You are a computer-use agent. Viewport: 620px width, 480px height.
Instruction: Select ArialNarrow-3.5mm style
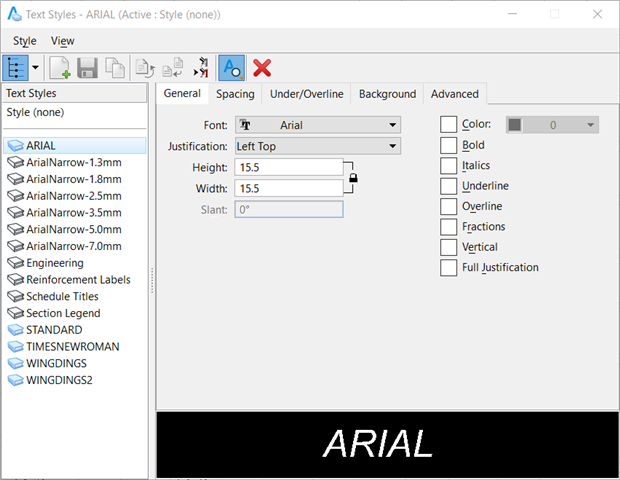tap(74, 213)
